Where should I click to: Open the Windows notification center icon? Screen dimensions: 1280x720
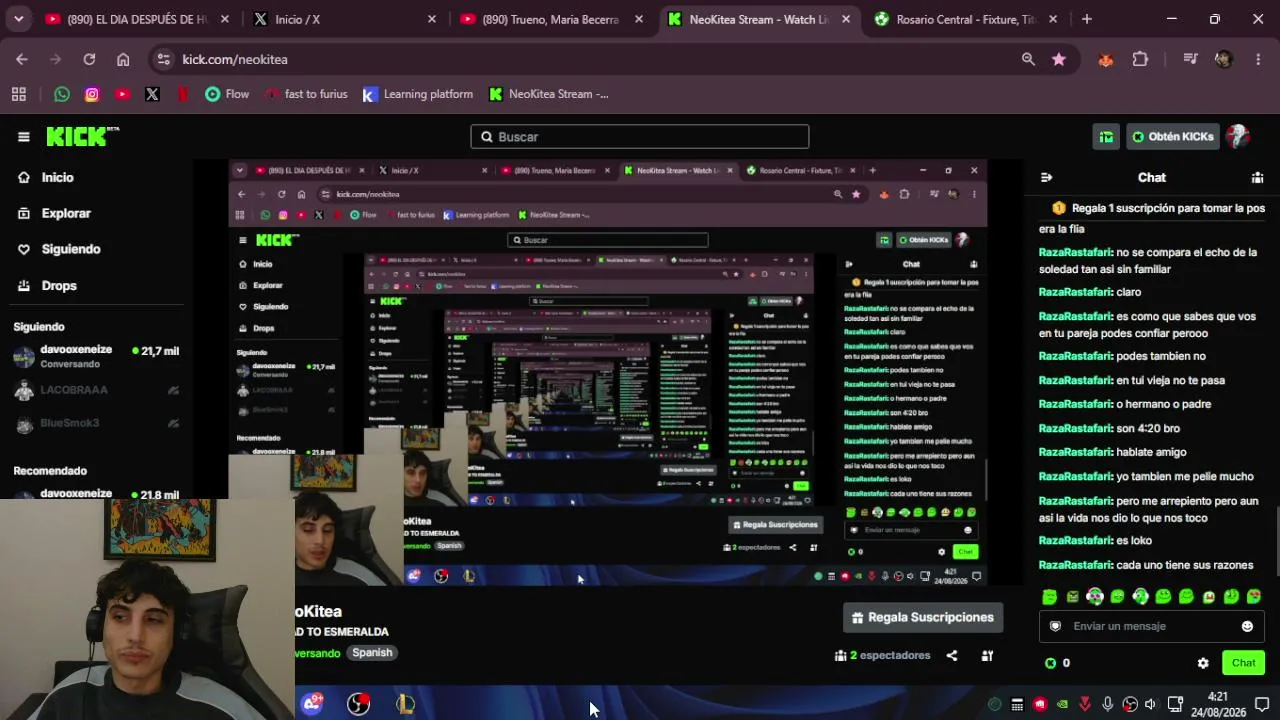(x=1262, y=704)
